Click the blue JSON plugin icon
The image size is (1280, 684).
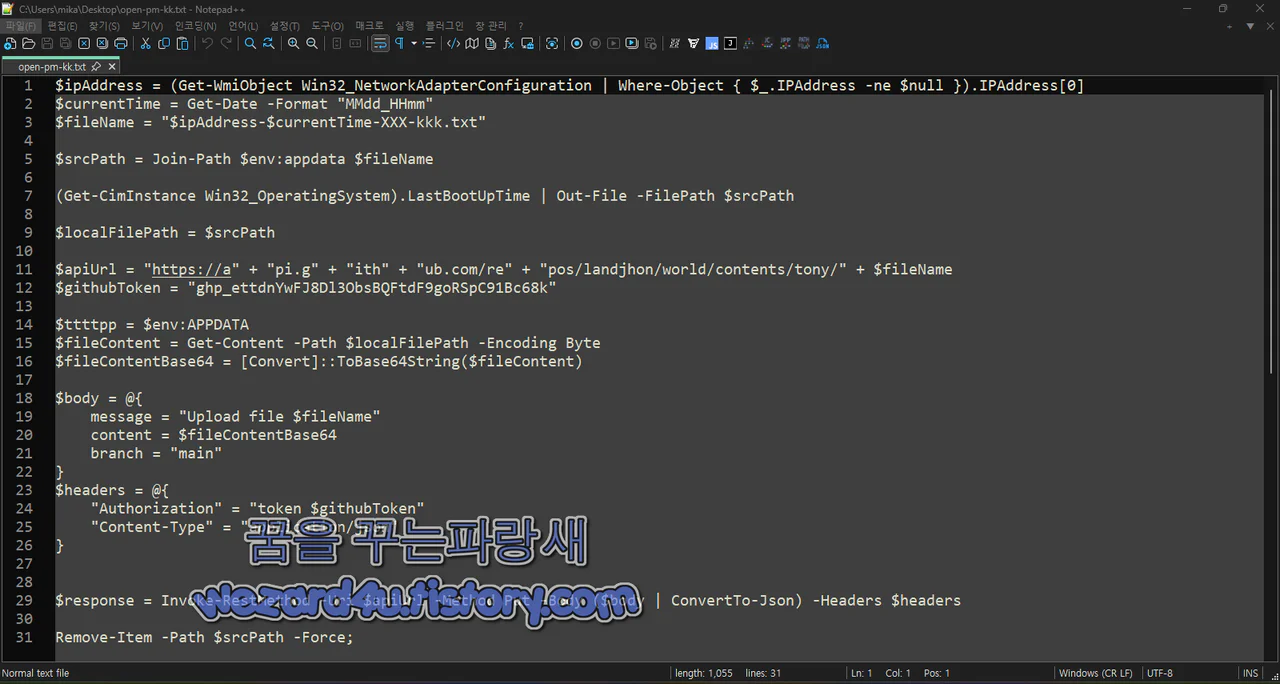822,44
